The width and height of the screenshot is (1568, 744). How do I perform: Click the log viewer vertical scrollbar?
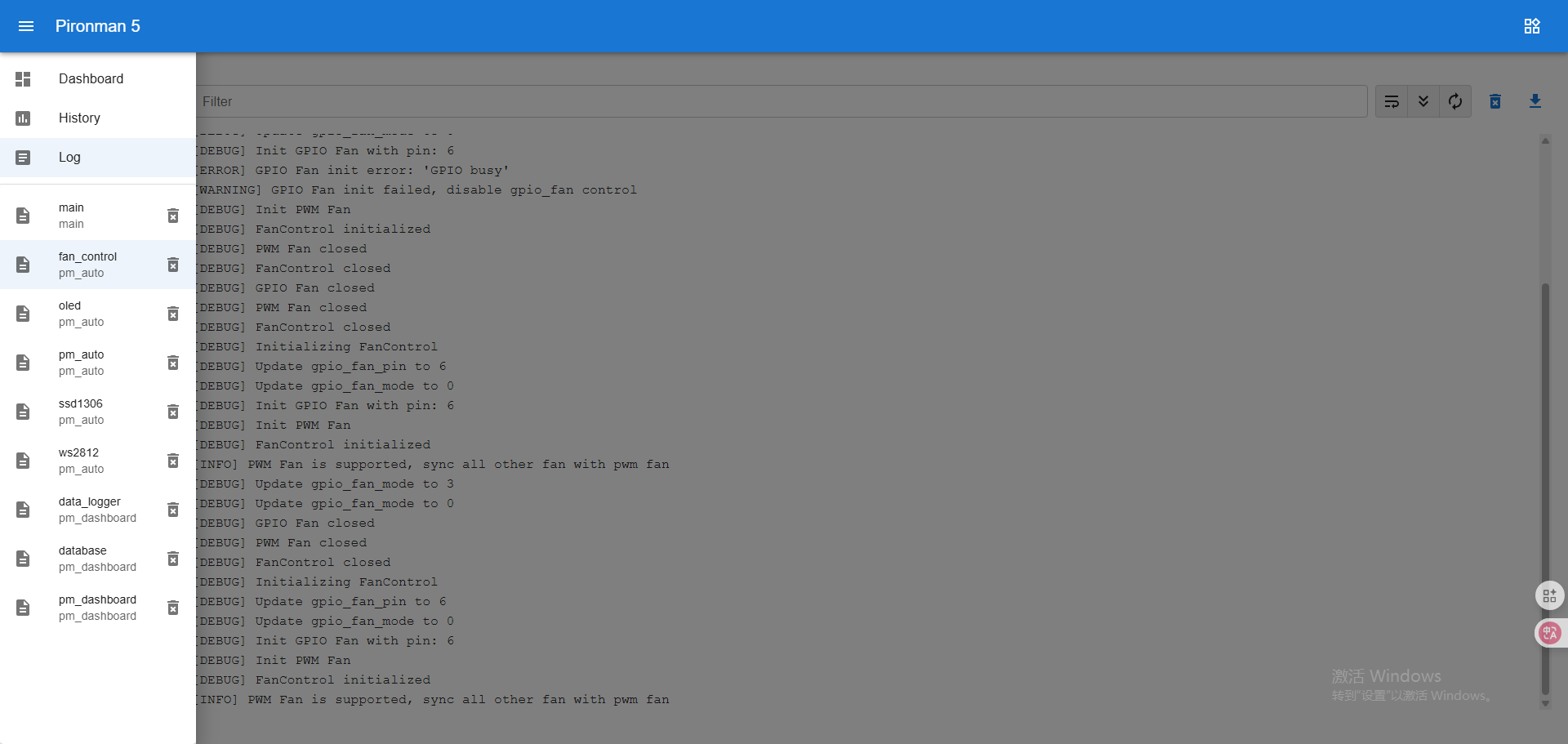pos(1545,490)
